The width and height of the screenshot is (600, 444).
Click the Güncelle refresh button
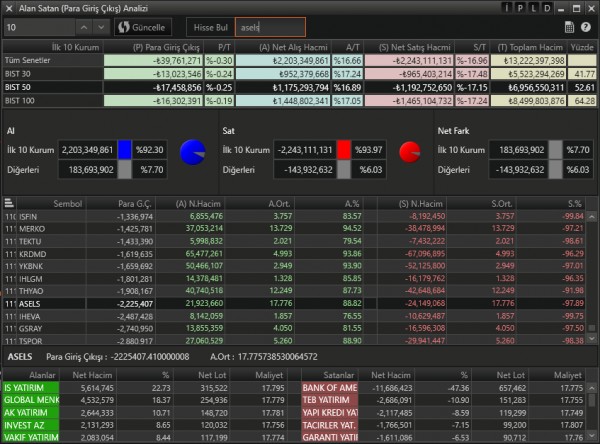[x=143, y=27]
